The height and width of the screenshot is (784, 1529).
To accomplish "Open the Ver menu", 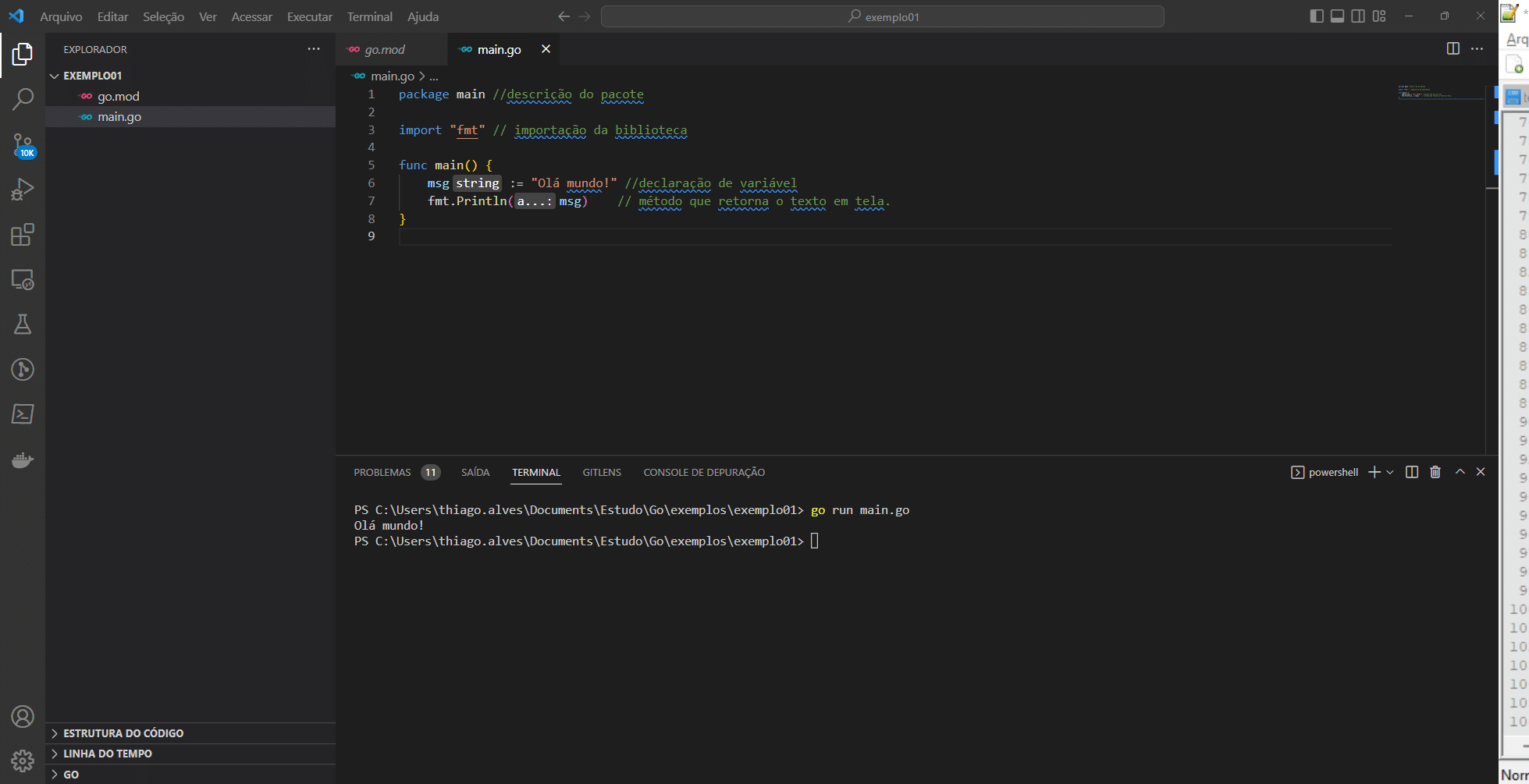I will click(208, 16).
